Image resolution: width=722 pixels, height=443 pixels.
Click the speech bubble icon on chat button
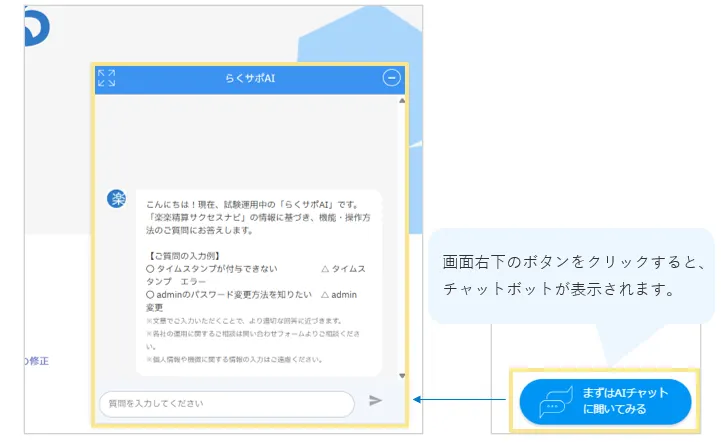(554, 402)
